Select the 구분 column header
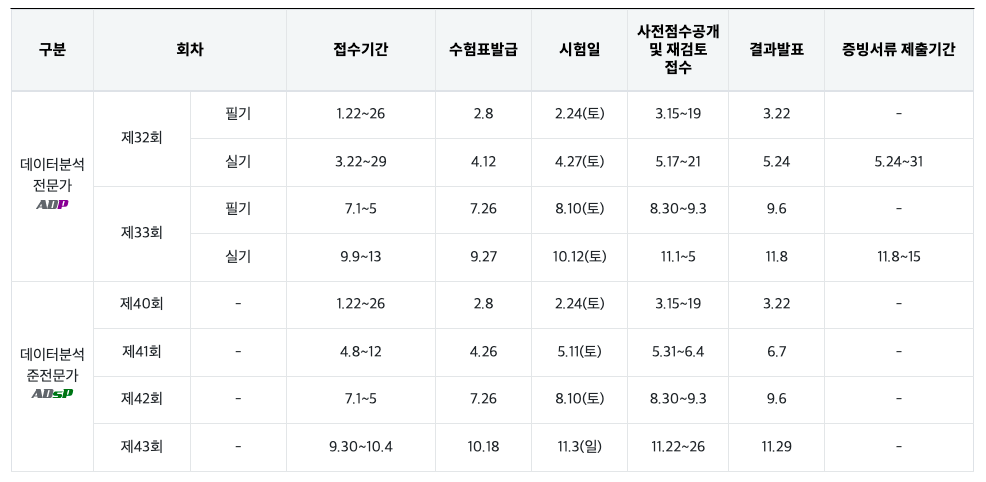The width and height of the screenshot is (986, 482). point(52,50)
